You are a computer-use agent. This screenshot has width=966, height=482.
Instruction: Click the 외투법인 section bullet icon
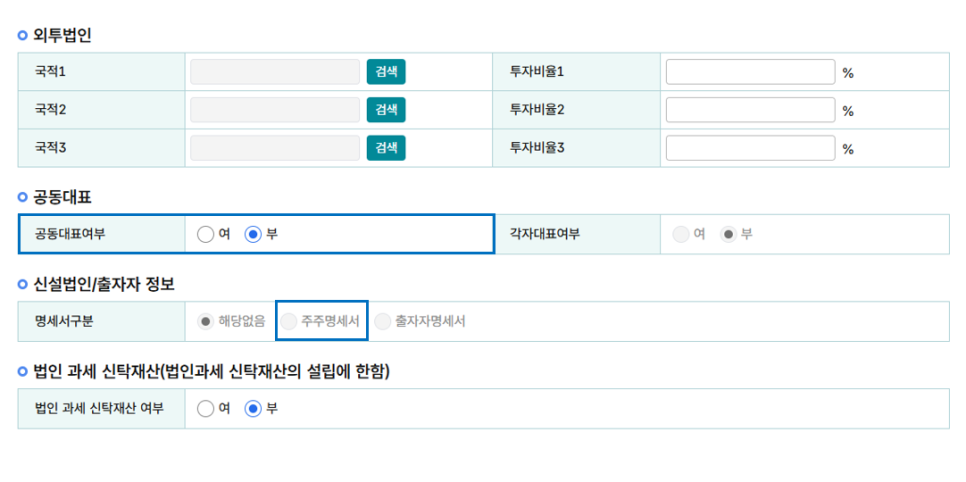tap(23, 36)
